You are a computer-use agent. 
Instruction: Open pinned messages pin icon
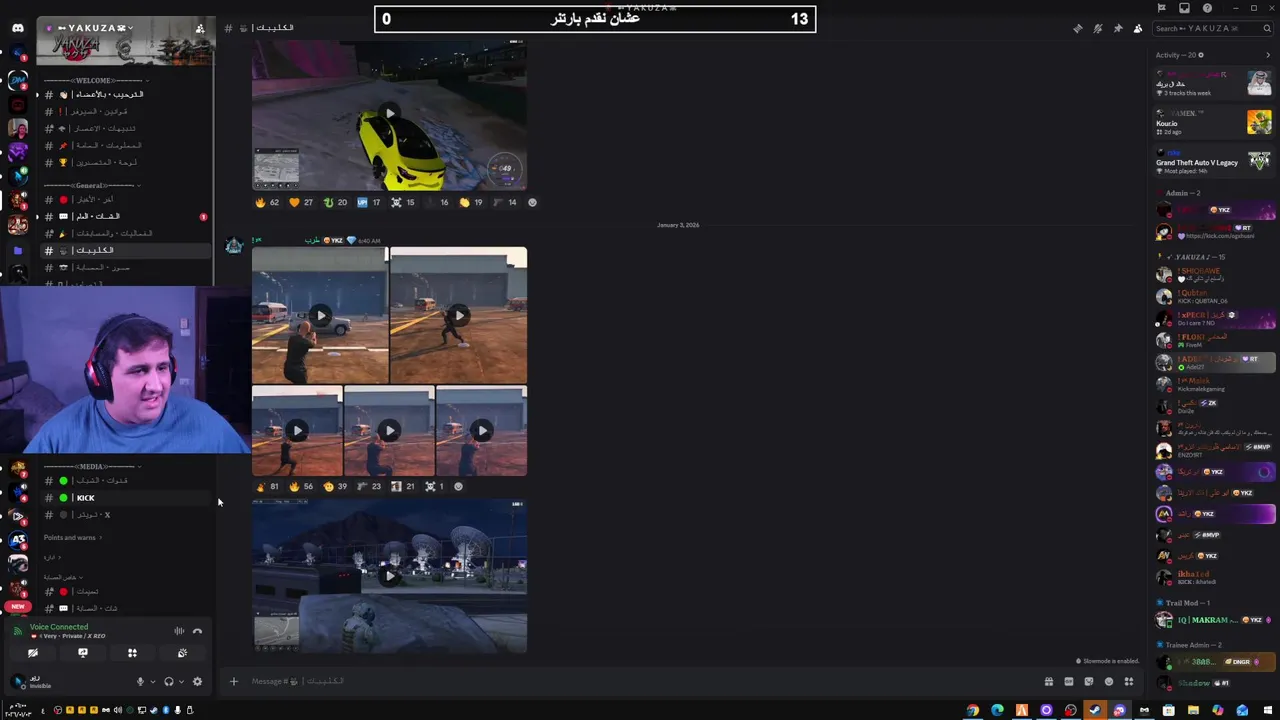(1118, 28)
